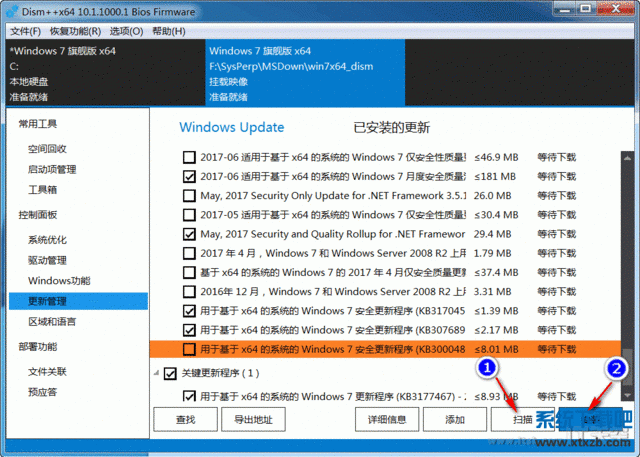Image resolution: width=640 pixels, height=457 pixels.
Task: Uncheck the May 2017 Security and Quality Rollup
Action: pos(190,234)
